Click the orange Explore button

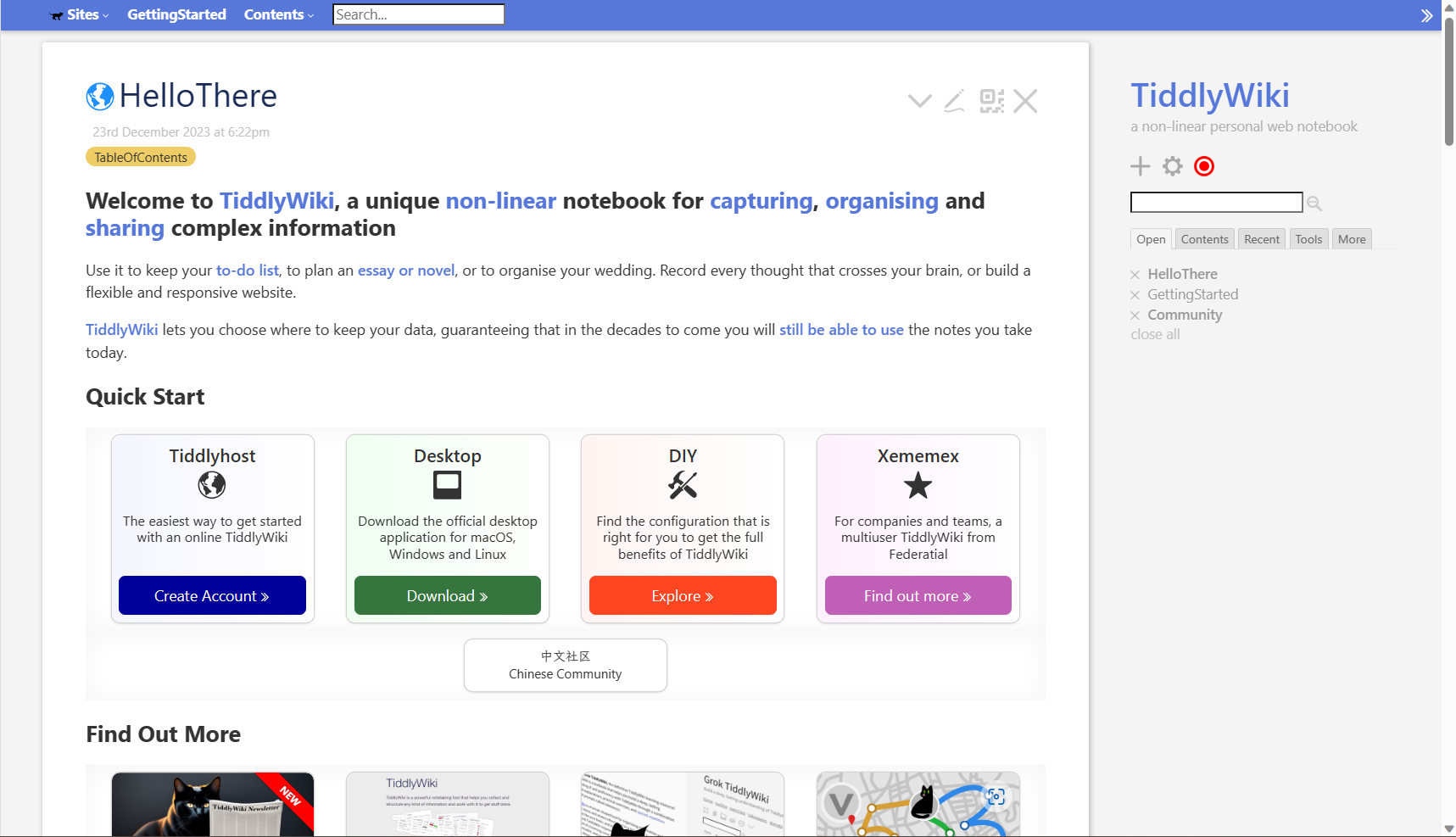683,595
